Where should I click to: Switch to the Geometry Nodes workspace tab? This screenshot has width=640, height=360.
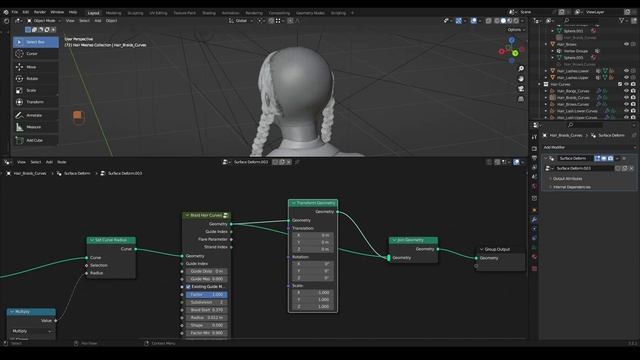[x=310, y=13]
